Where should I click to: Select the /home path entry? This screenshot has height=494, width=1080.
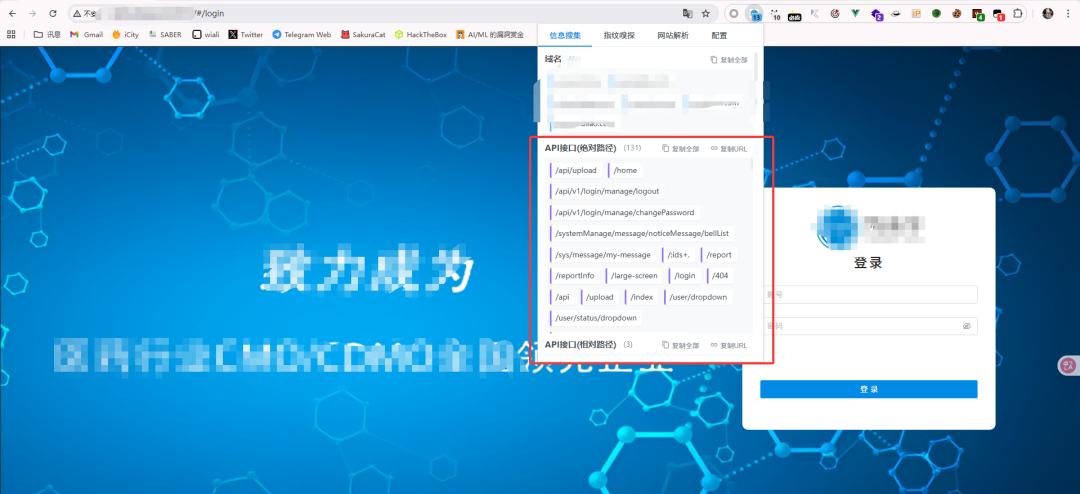625,170
